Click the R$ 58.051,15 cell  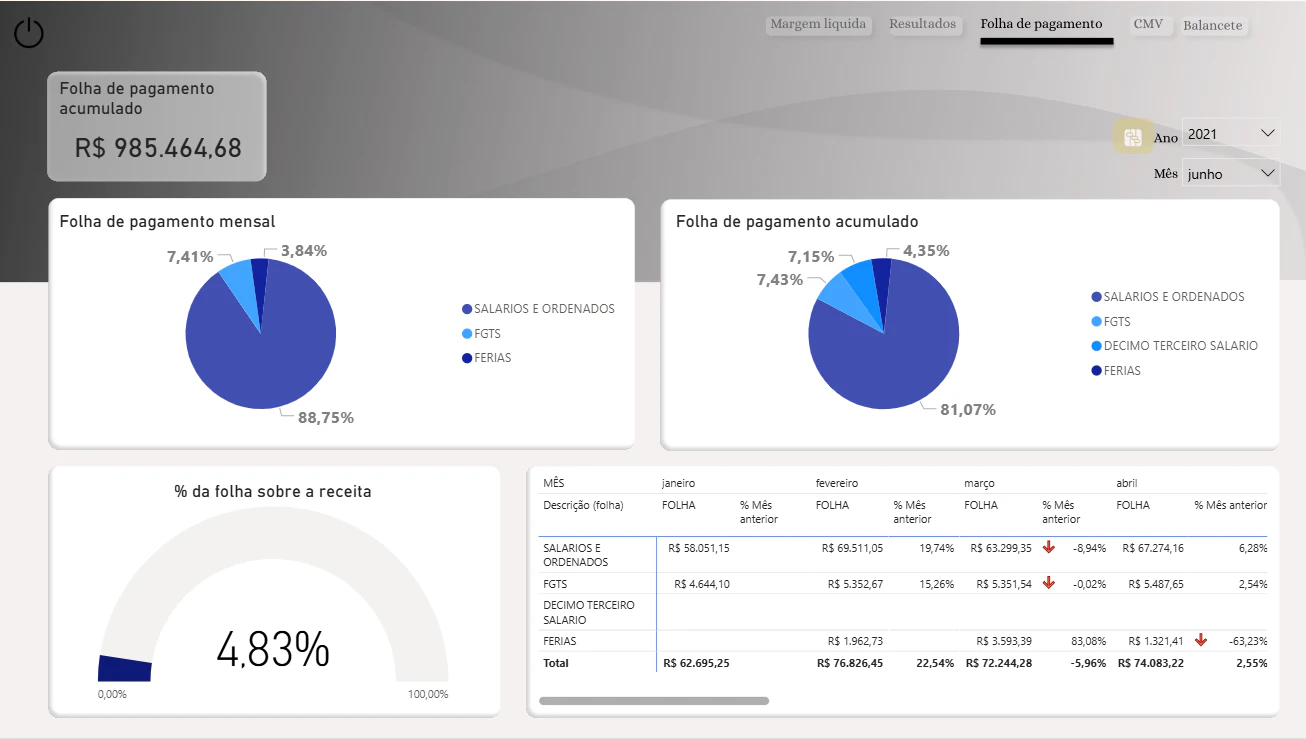[697, 548]
